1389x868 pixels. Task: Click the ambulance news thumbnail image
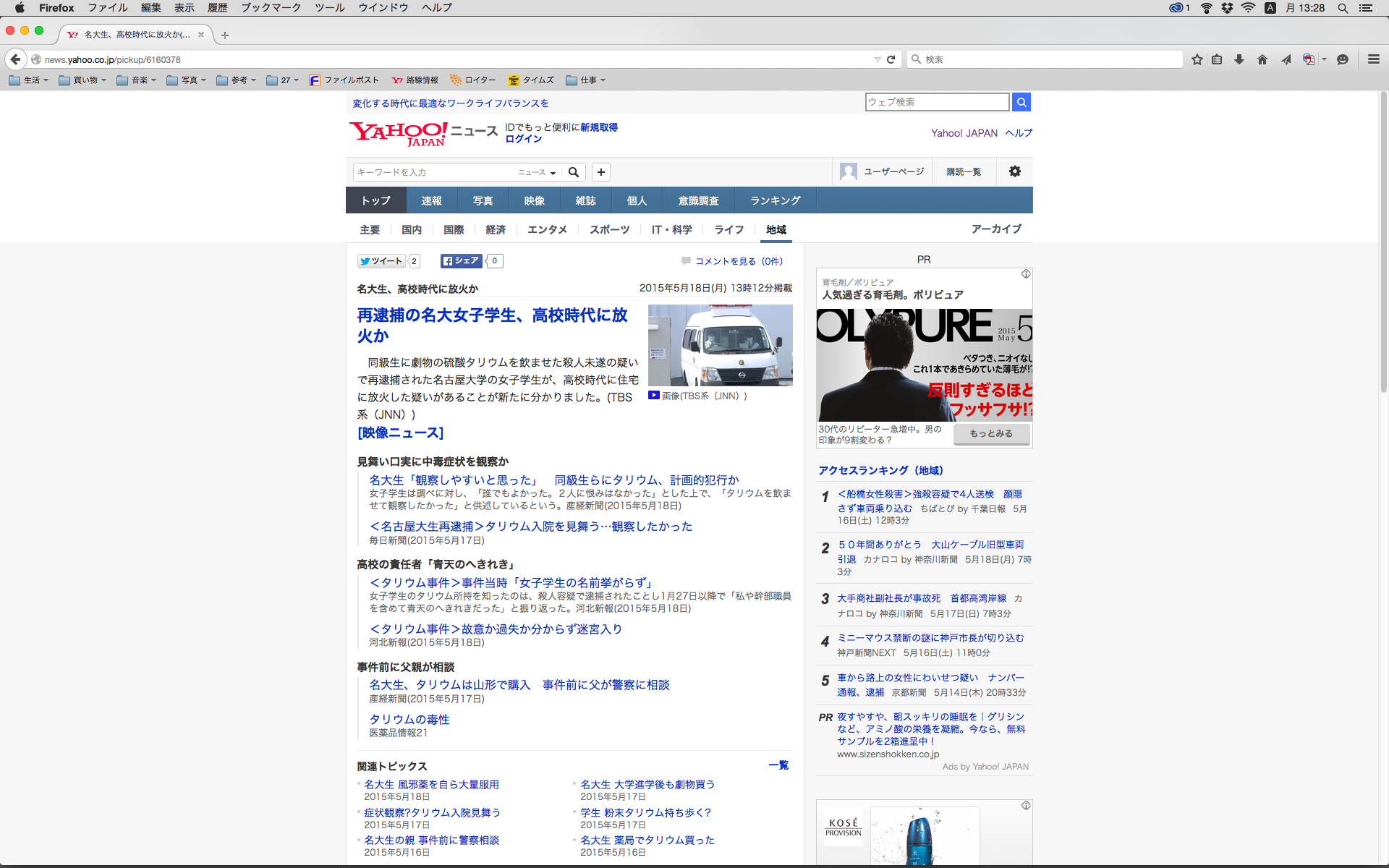[720, 345]
